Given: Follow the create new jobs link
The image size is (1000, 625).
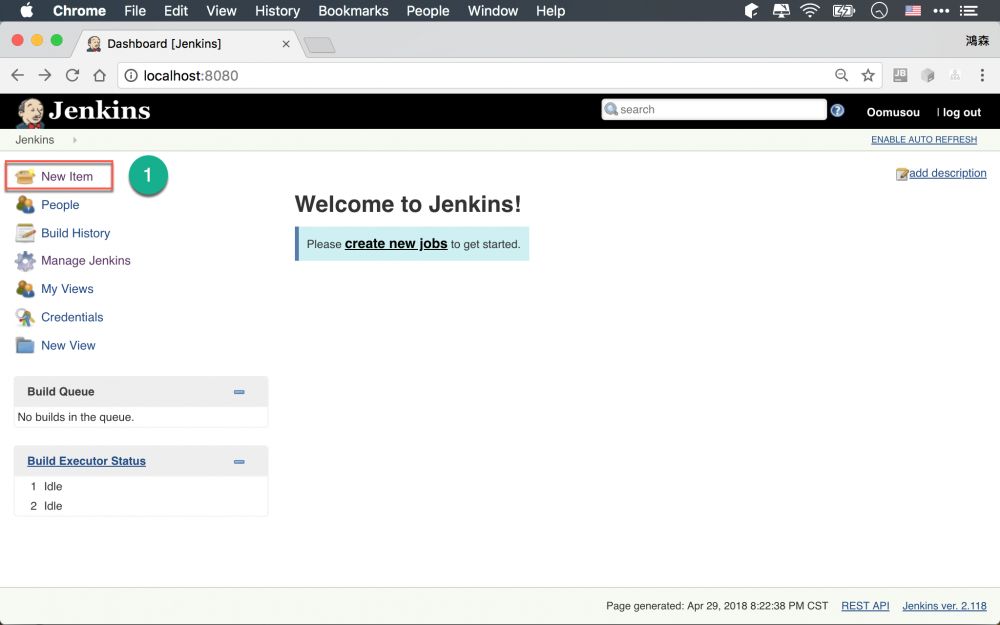Looking at the screenshot, I should (x=395, y=243).
